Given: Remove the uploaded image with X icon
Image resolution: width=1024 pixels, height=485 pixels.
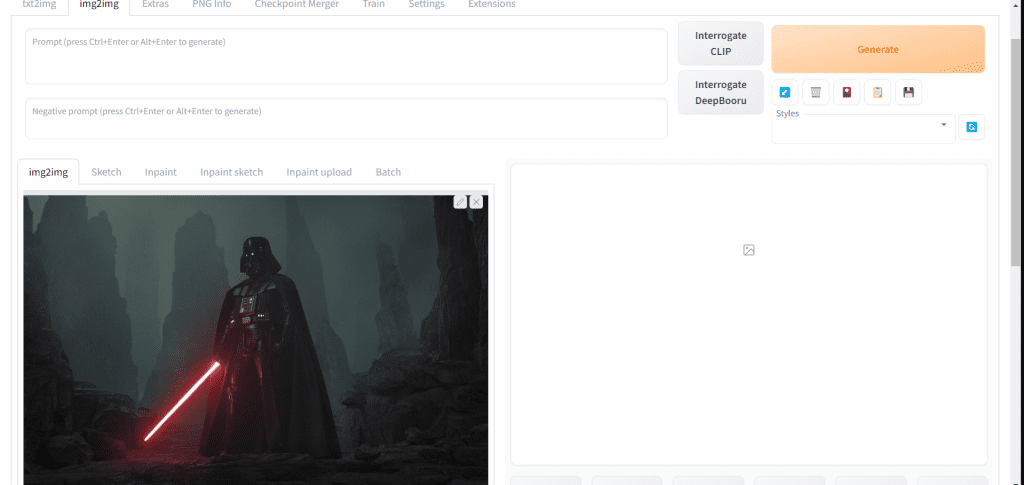Looking at the screenshot, I should 476,202.
